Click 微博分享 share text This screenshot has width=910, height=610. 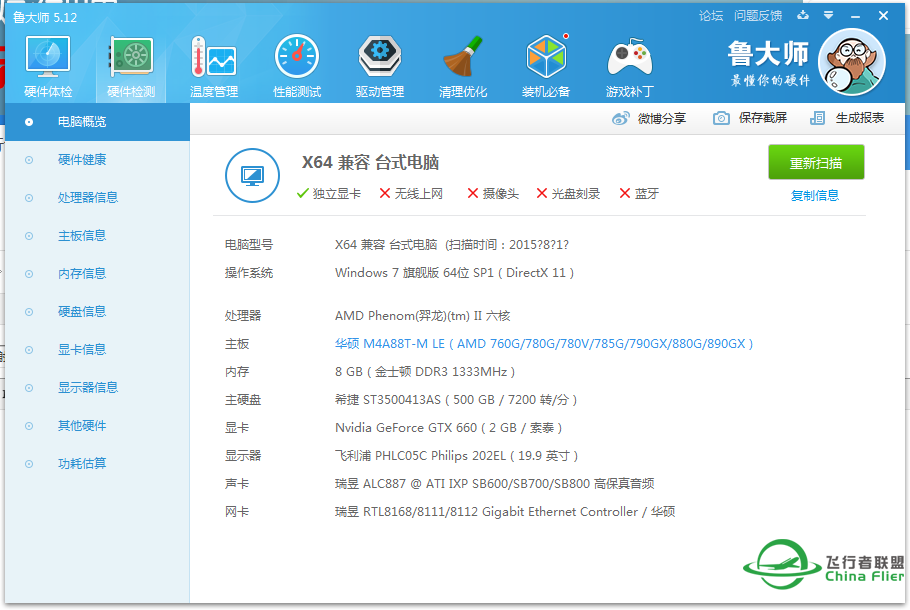[x=662, y=118]
